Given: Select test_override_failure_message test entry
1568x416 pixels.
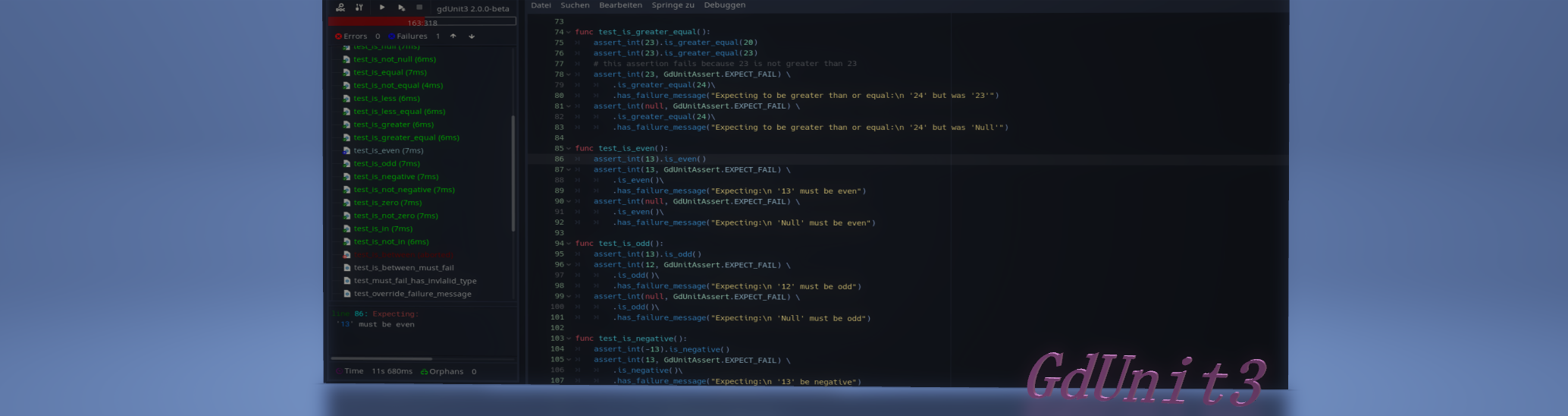Looking at the screenshot, I should click(x=412, y=294).
